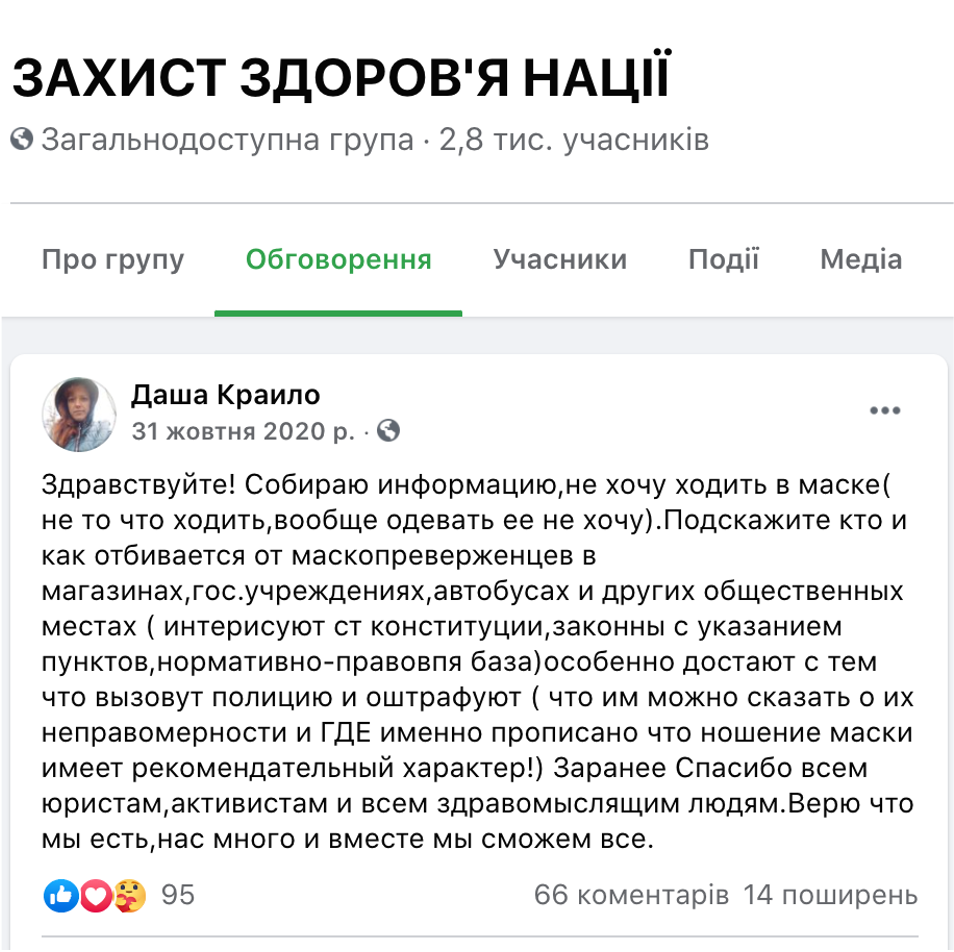954x952 pixels.
Task: Click the post's public audience globe icon
Action: [389, 431]
